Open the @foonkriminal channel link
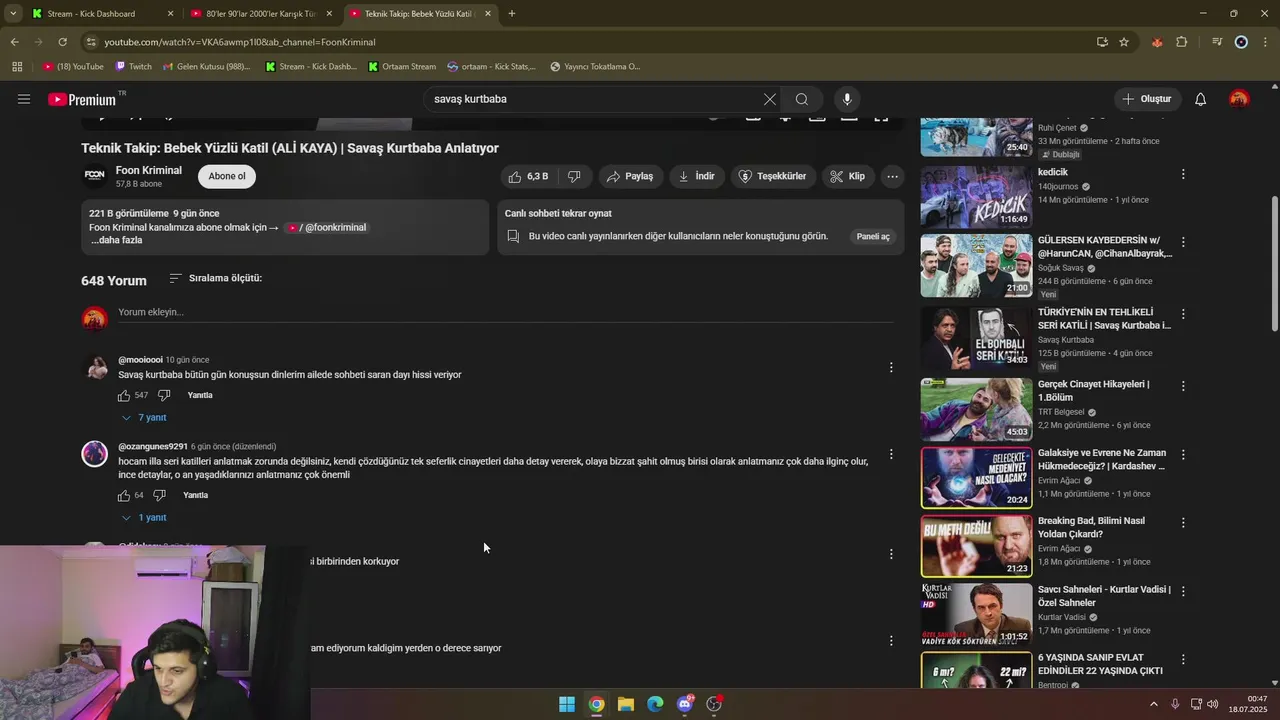 point(327,228)
